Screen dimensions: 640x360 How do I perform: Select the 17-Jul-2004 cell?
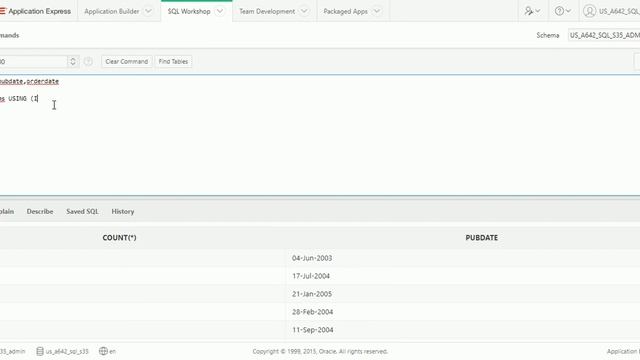(311, 276)
